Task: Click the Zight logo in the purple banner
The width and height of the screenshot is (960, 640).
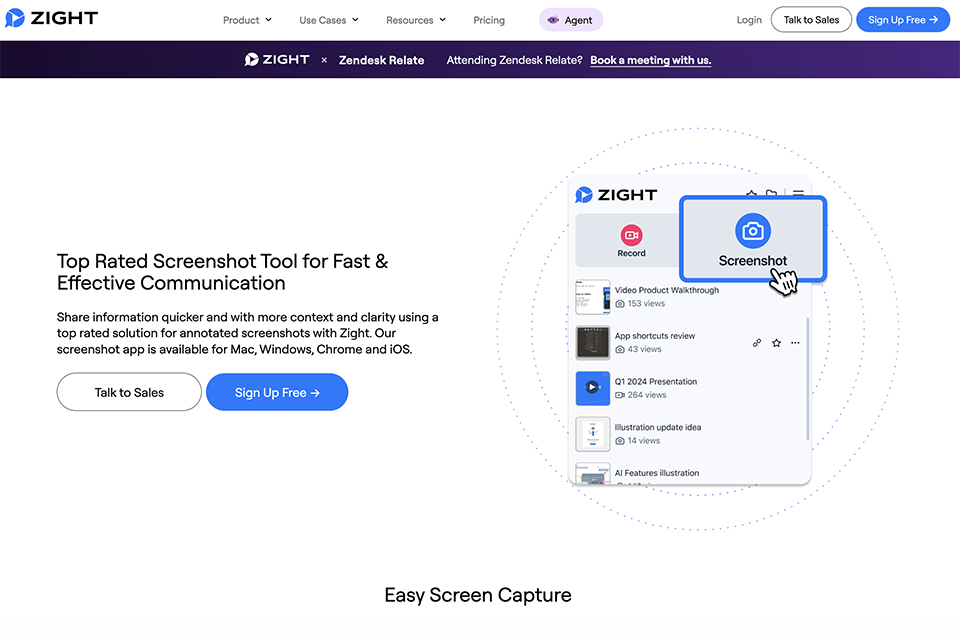Action: click(277, 59)
